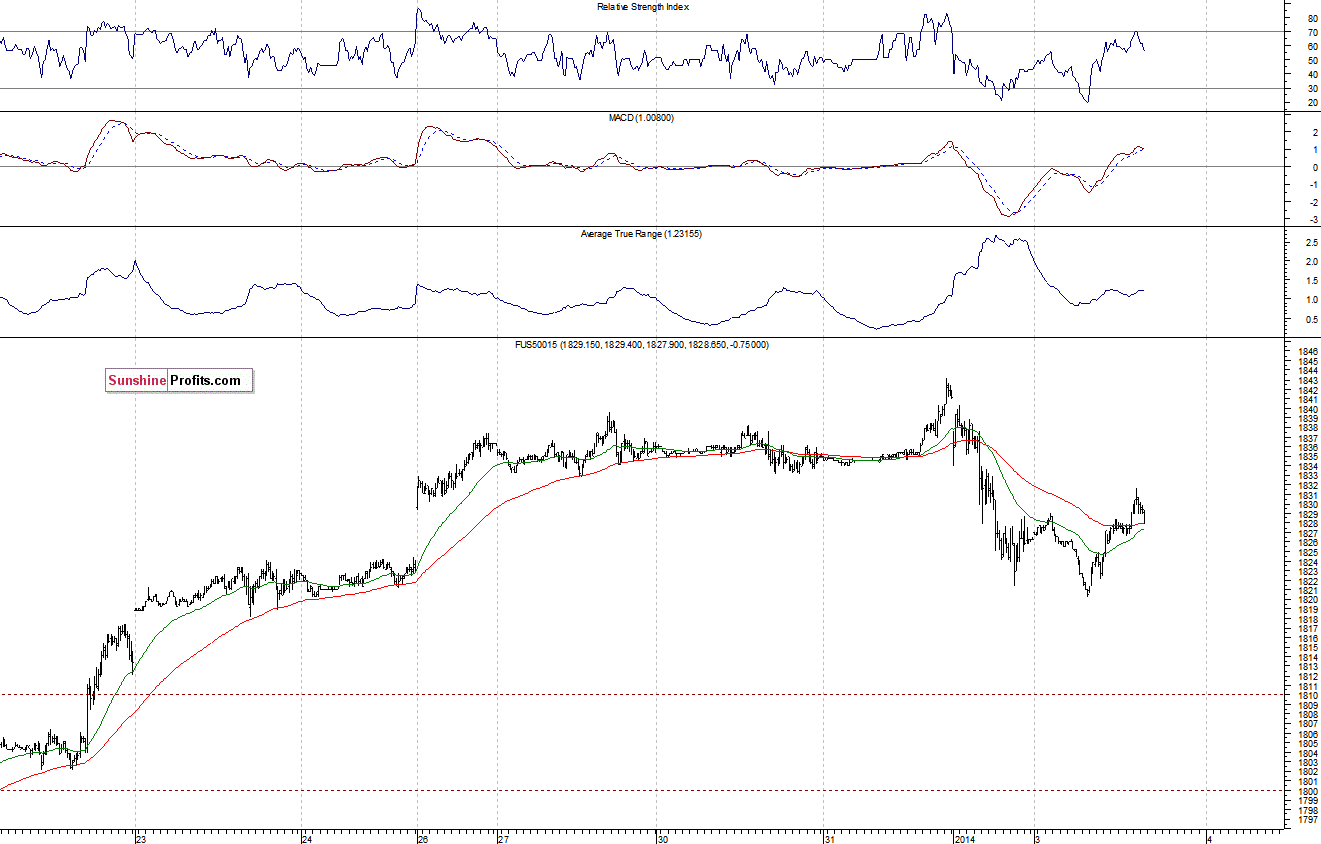Select the 1828 price on the price scale
This screenshot has width=1321, height=844.
coord(1308,524)
